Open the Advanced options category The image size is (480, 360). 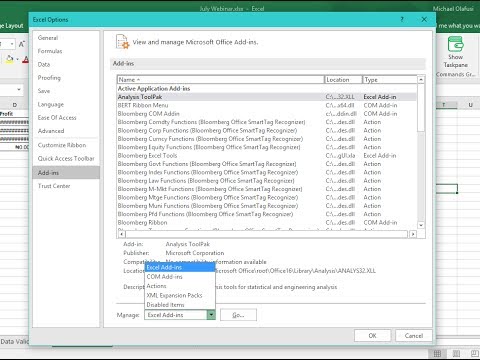[x=66, y=131]
